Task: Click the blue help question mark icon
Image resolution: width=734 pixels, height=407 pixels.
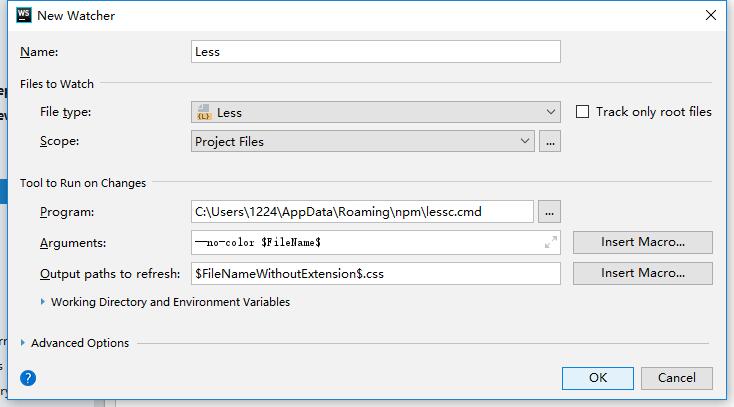Action: 28,377
